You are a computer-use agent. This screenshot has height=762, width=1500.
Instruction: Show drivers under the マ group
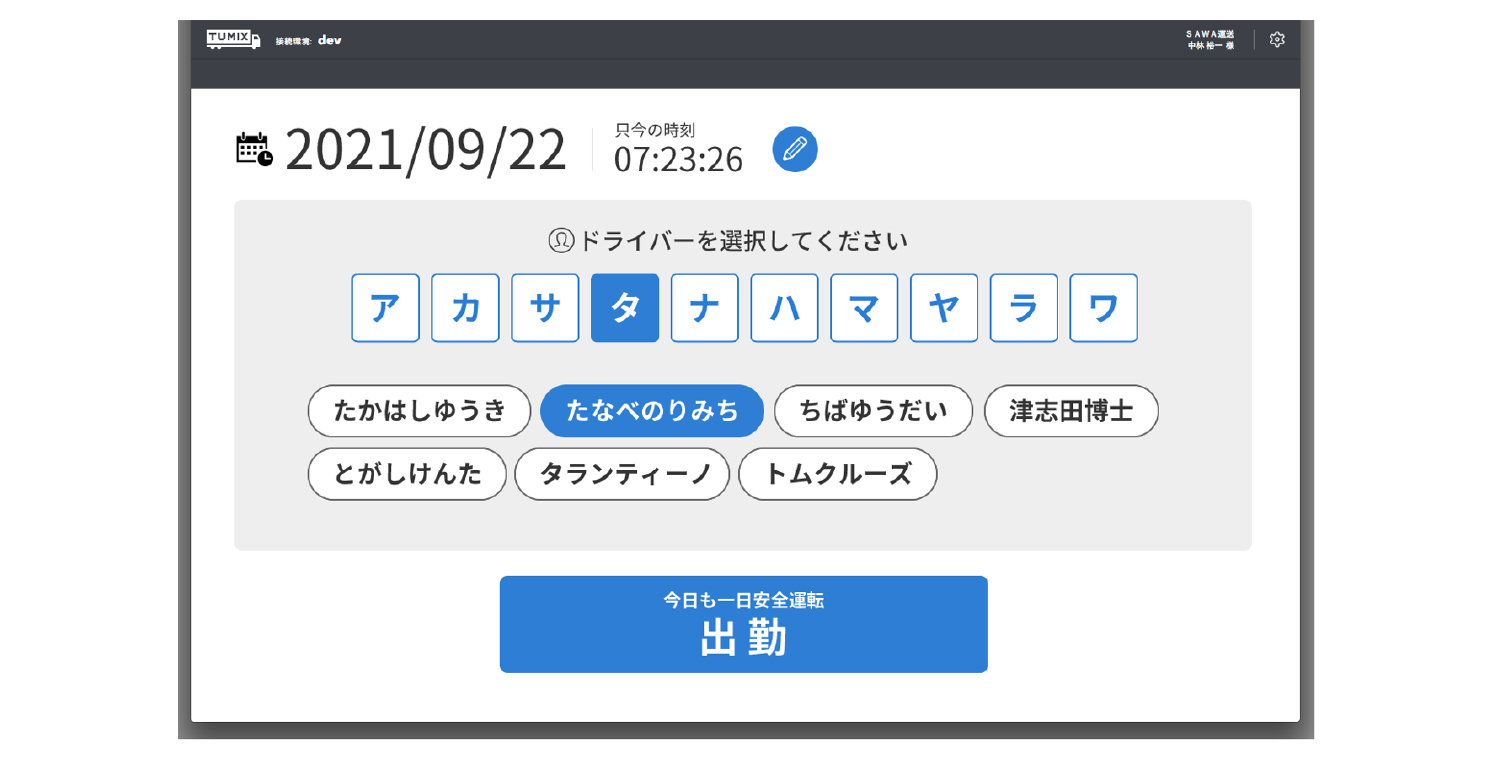[x=864, y=308]
